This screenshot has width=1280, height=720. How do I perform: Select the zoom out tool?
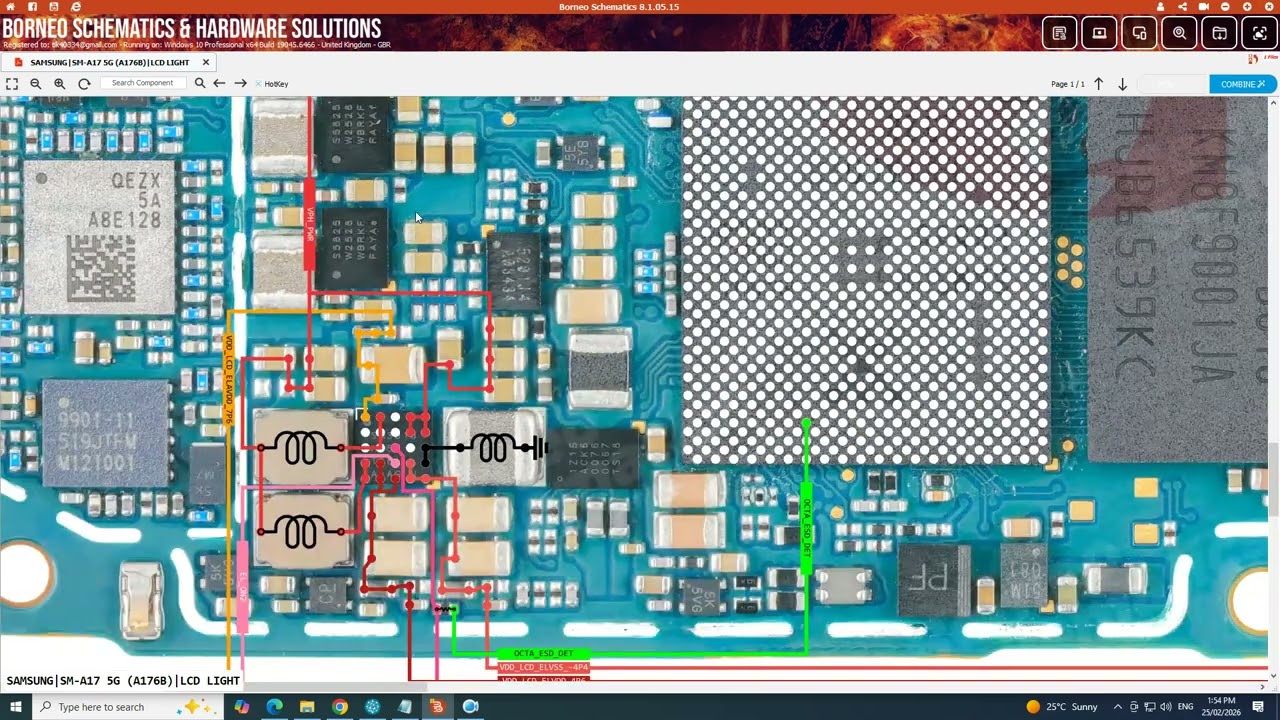[x=36, y=83]
